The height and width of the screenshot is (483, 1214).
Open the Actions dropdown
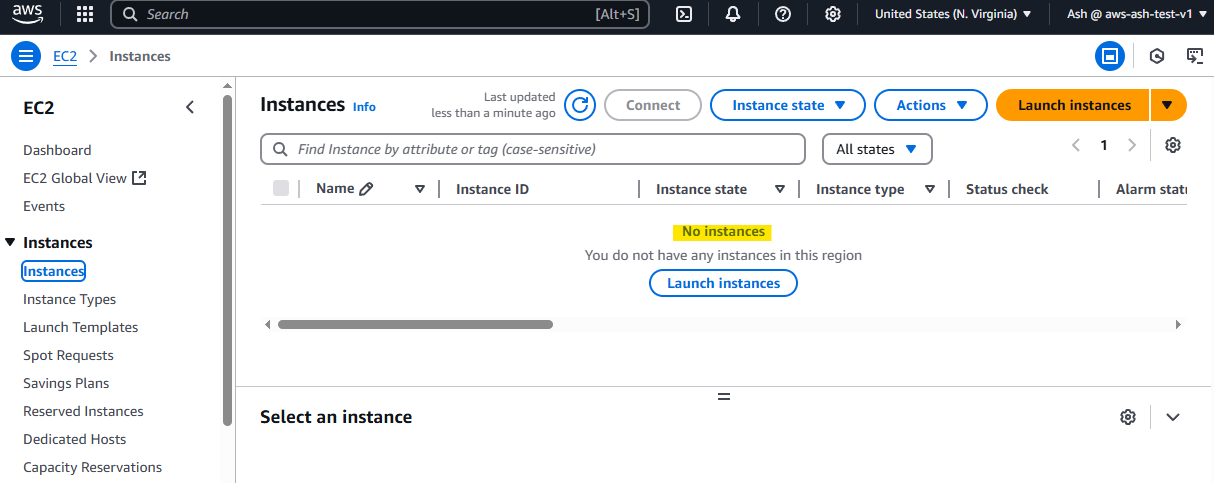tap(932, 105)
